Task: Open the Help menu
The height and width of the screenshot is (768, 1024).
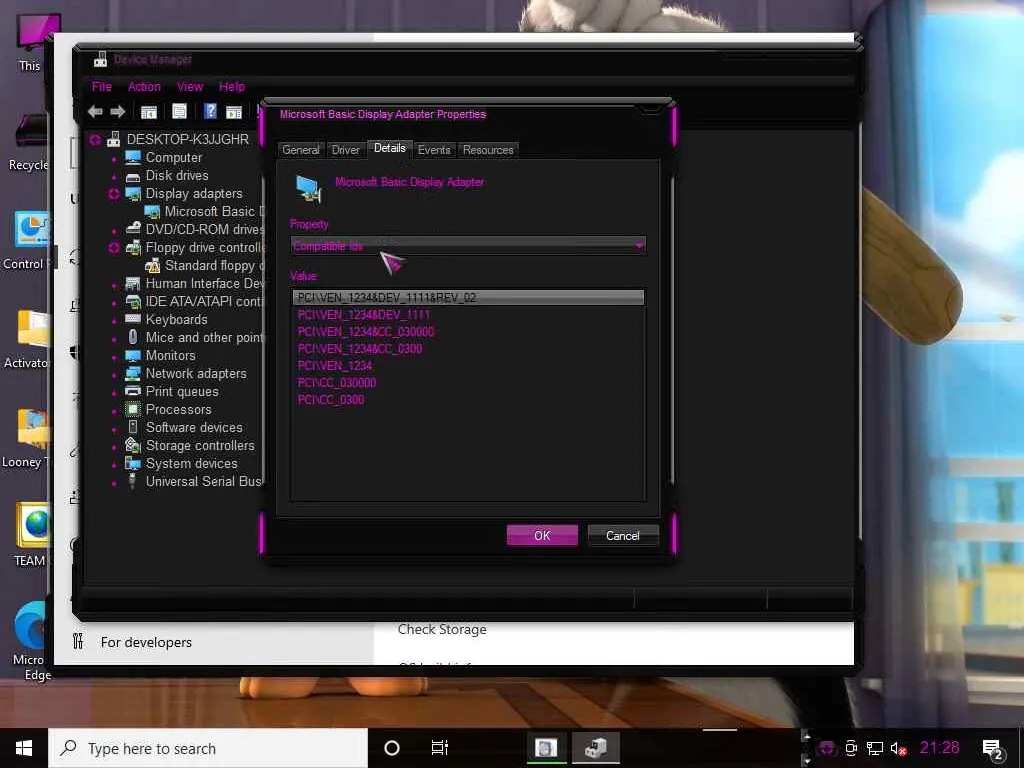Action: [x=232, y=86]
